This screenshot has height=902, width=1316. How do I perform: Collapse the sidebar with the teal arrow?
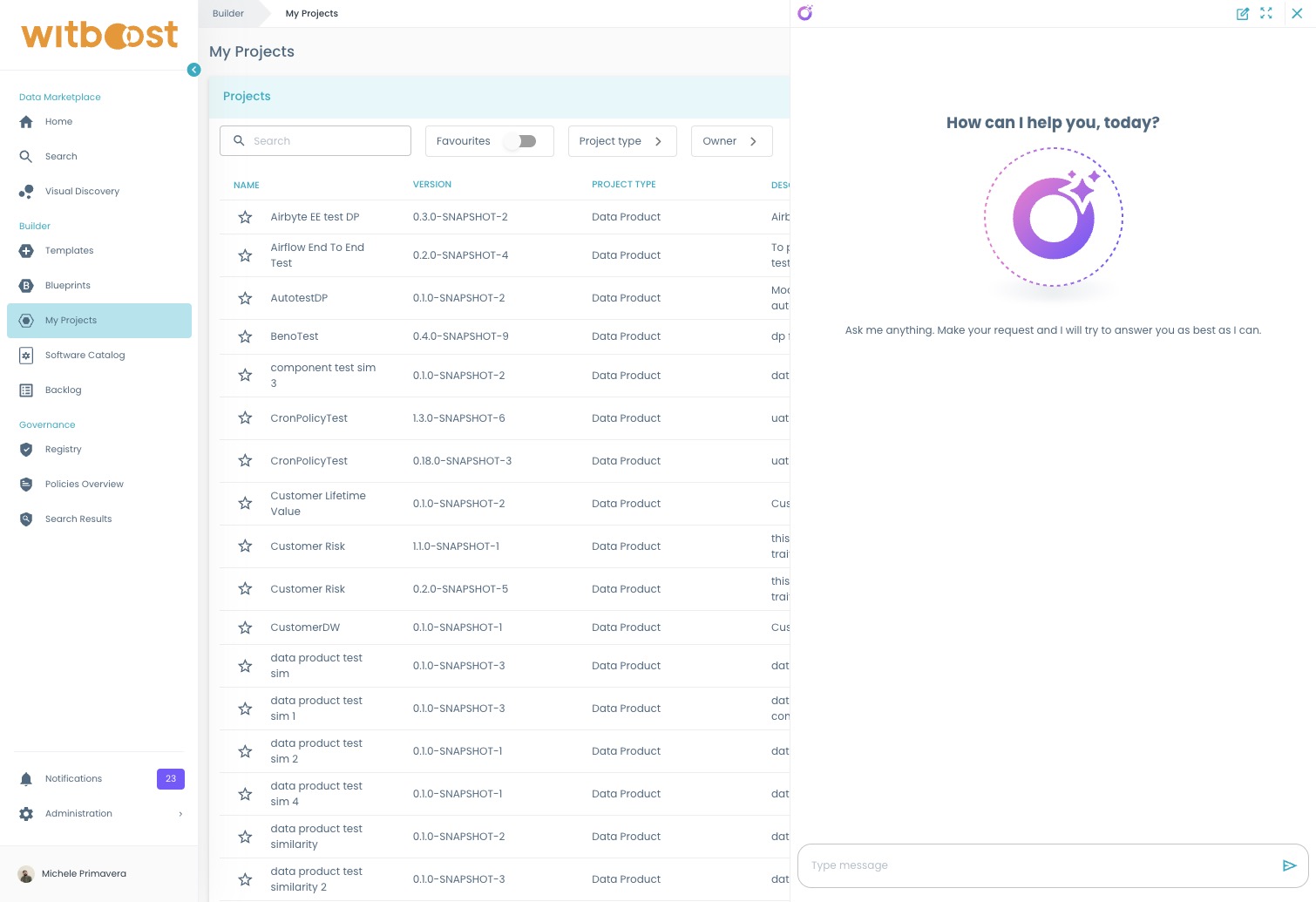click(x=193, y=70)
